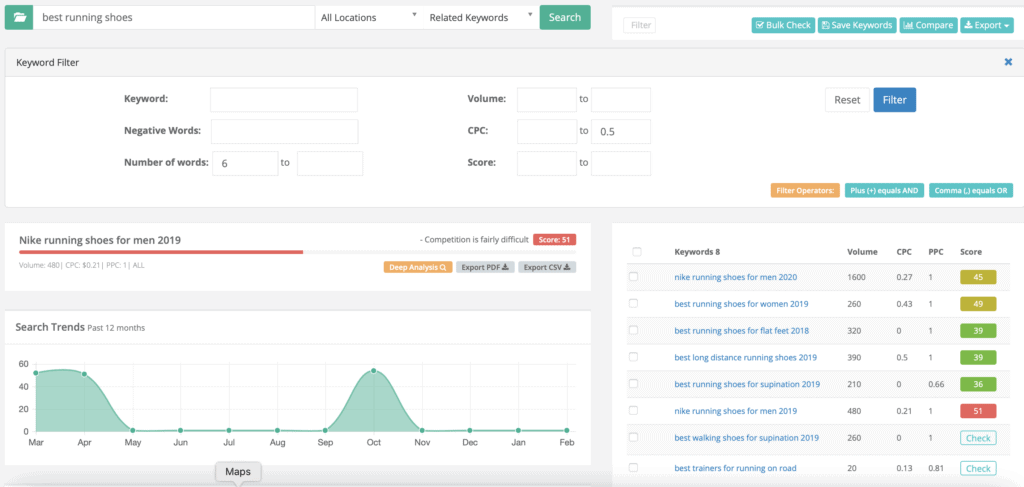Screen dimensions: 1024x487
Task: Click the green Search button
Action: point(565,18)
